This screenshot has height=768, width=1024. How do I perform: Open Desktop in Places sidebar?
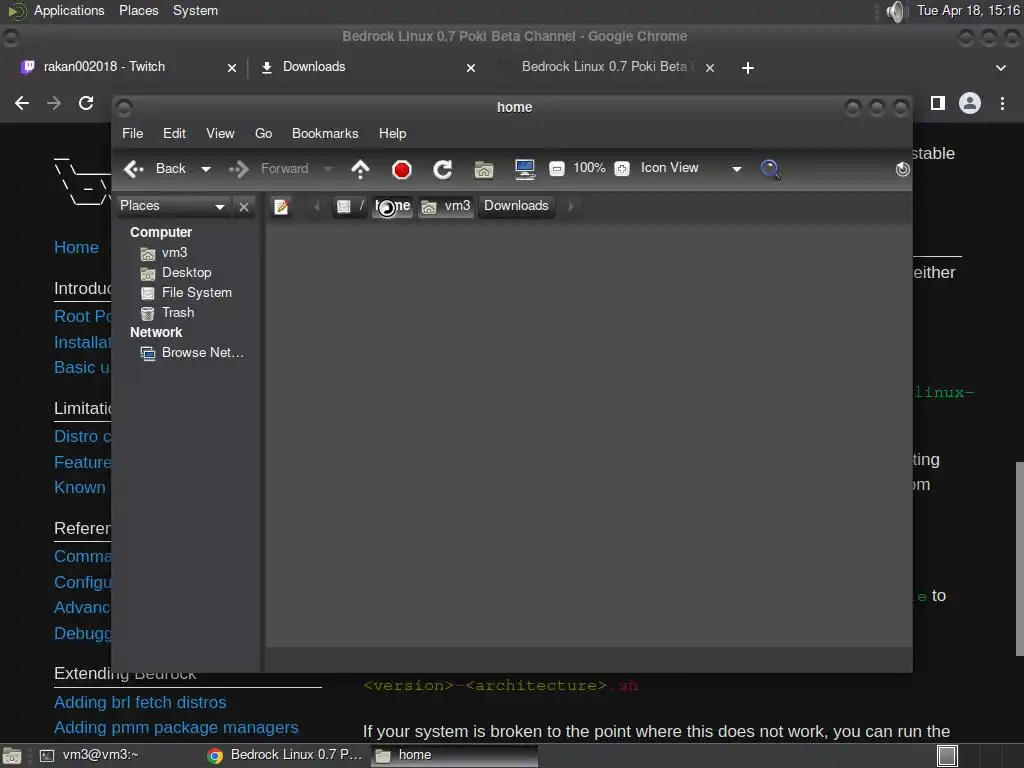[x=176, y=273]
